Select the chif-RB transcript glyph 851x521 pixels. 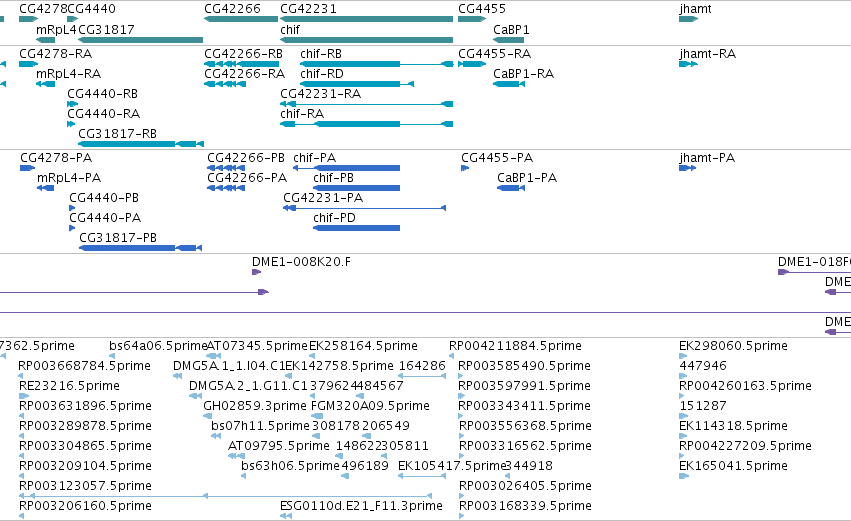point(377,64)
